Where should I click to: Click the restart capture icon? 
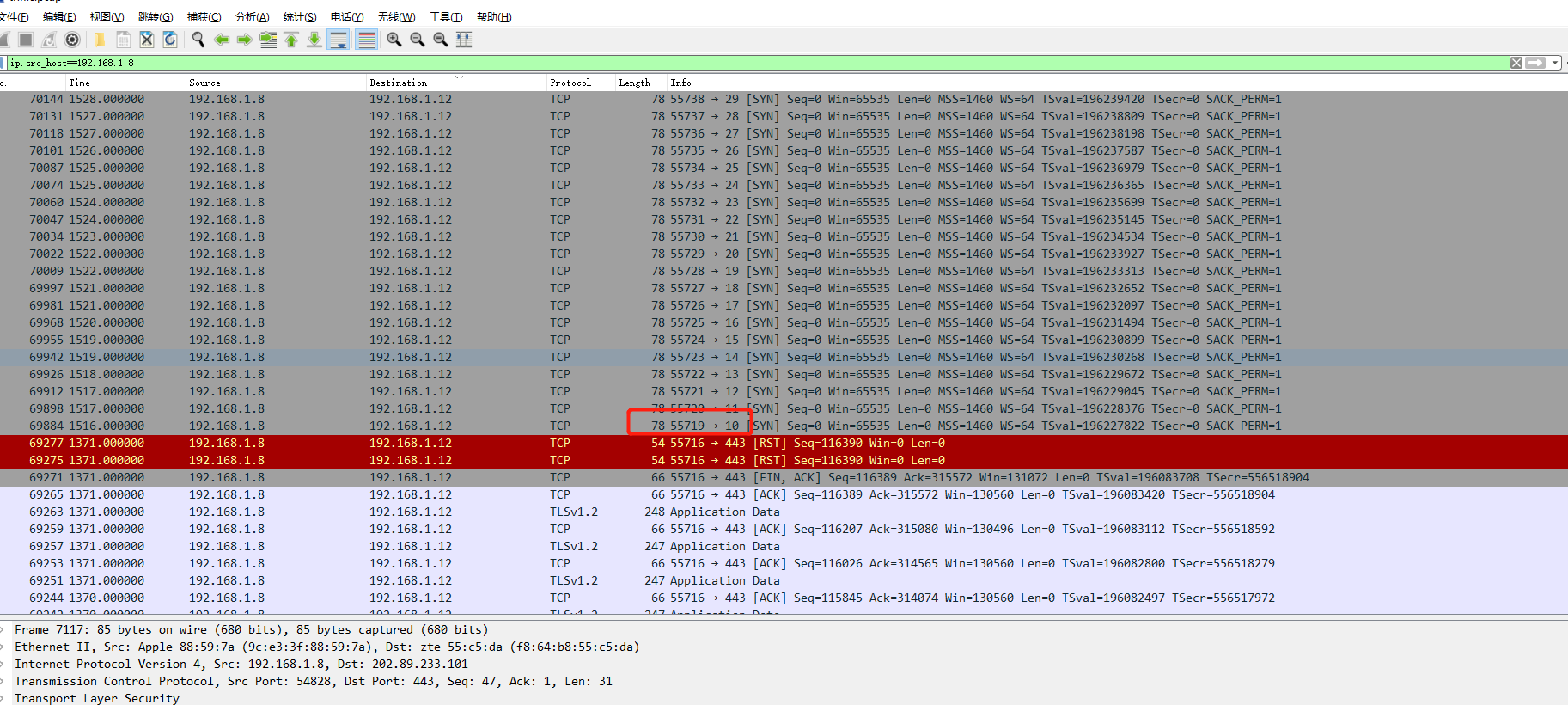[x=49, y=40]
